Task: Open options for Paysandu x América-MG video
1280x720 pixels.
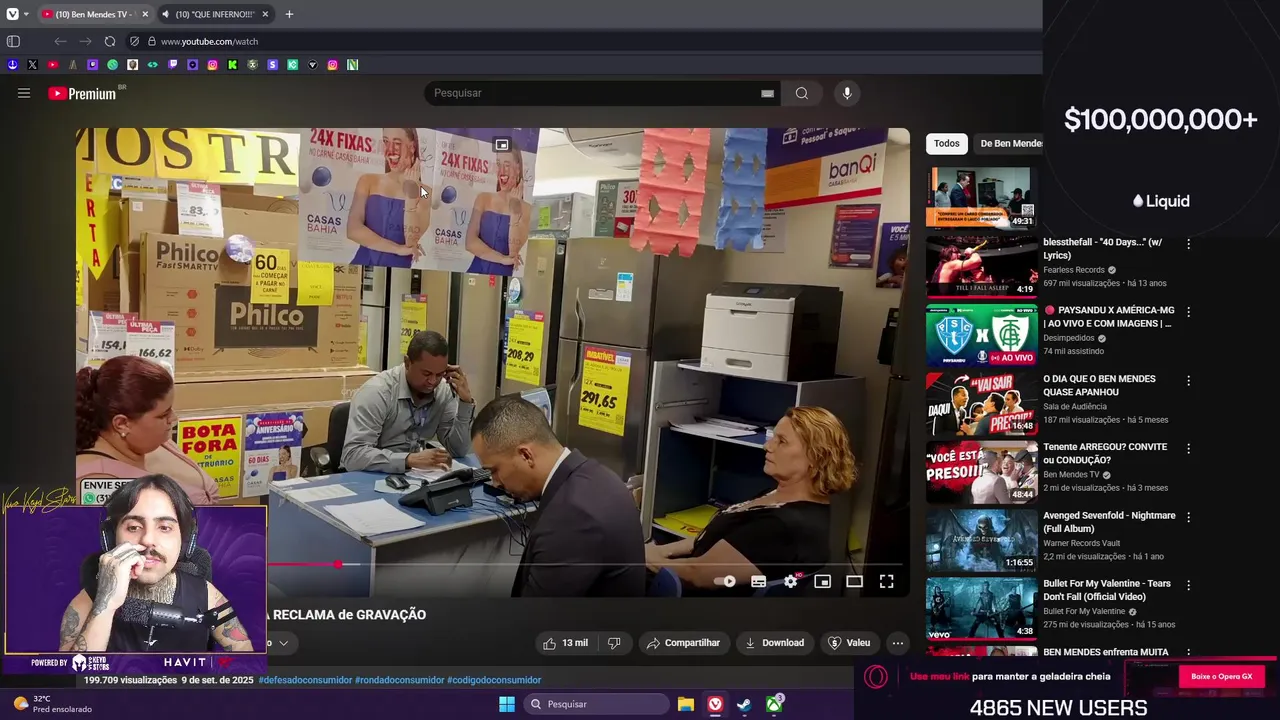Action: point(1188,312)
